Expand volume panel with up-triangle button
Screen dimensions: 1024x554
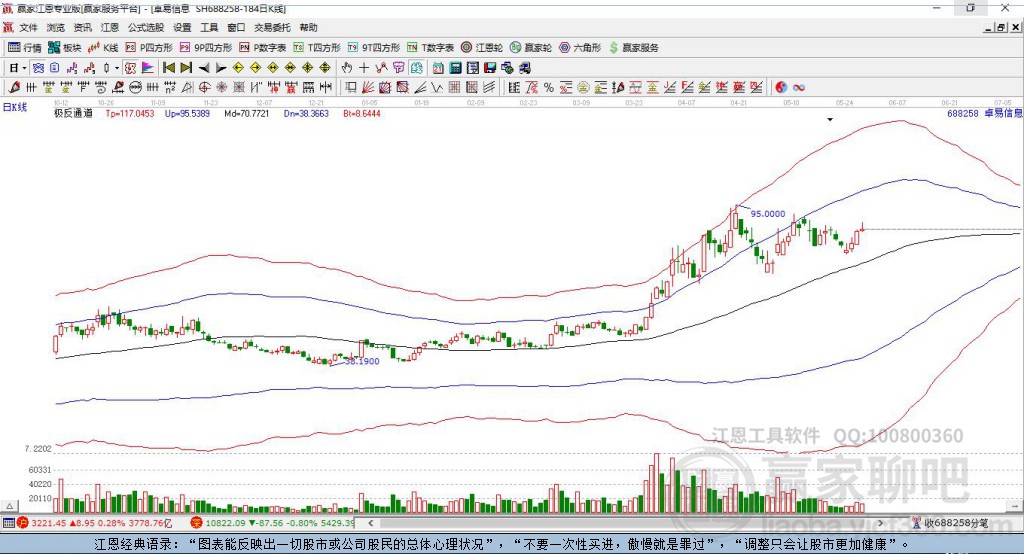tap(10, 506)
